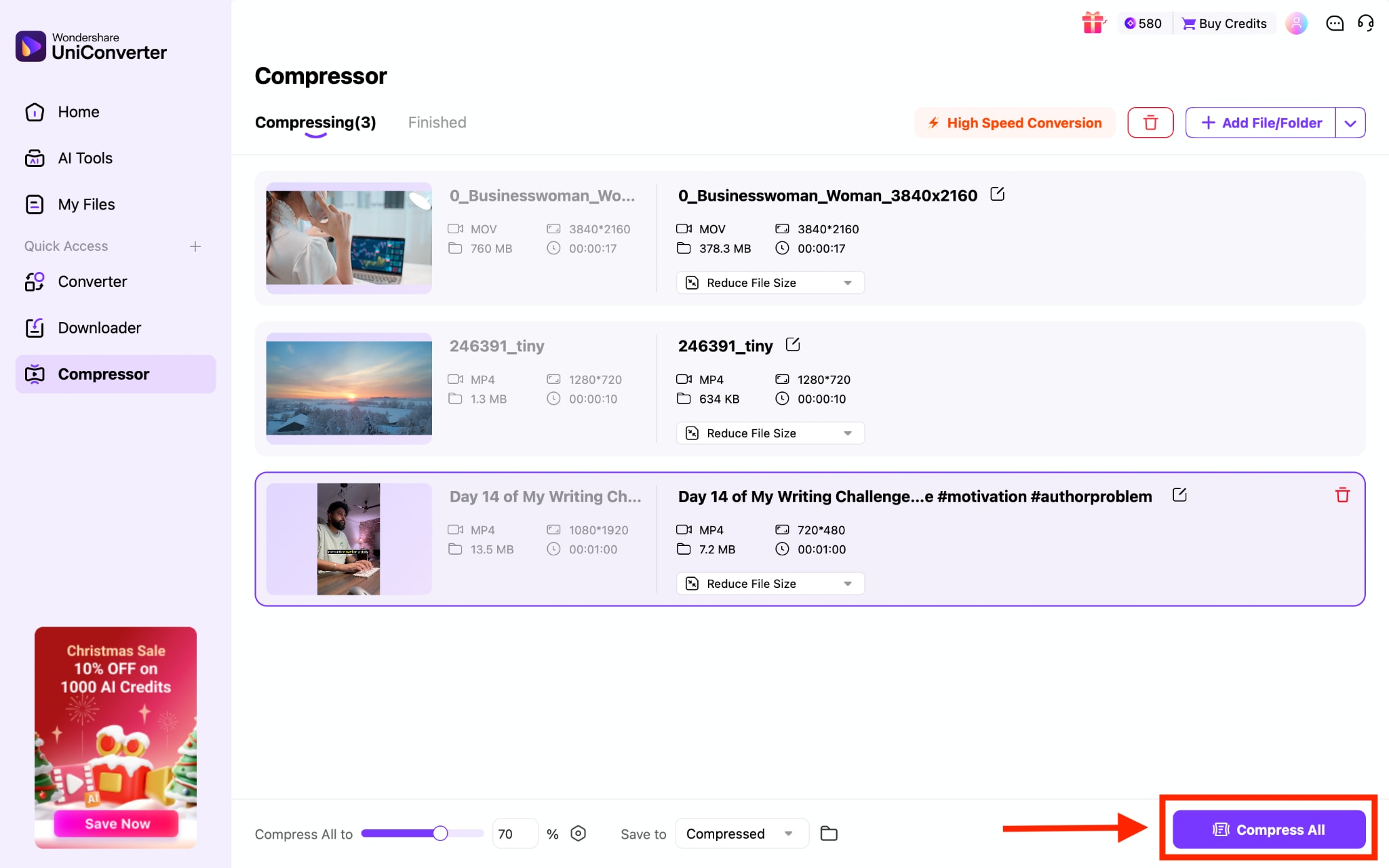Open the My Files panel

pos(86,204)
